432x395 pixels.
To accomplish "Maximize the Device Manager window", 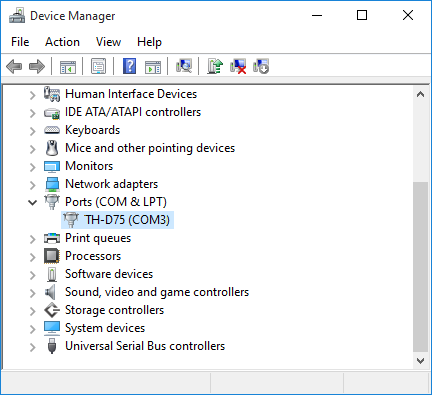I will click(362, 15).
